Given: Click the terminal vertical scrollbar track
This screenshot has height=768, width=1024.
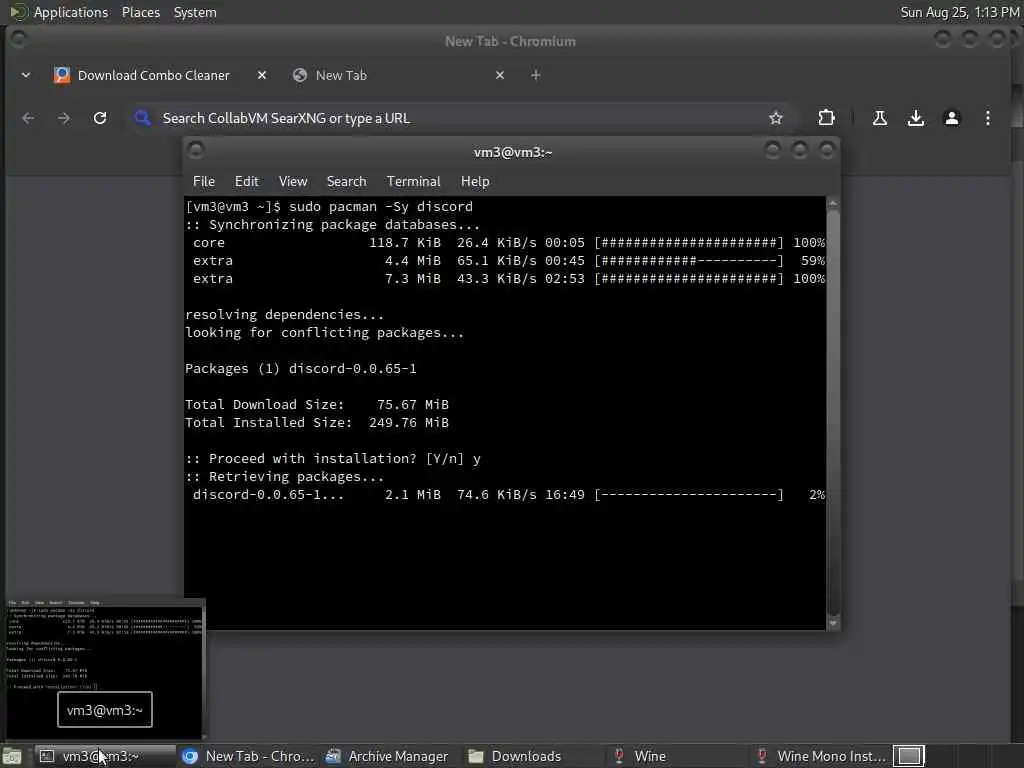Looking at the screenshot, I should click(833, 413).
